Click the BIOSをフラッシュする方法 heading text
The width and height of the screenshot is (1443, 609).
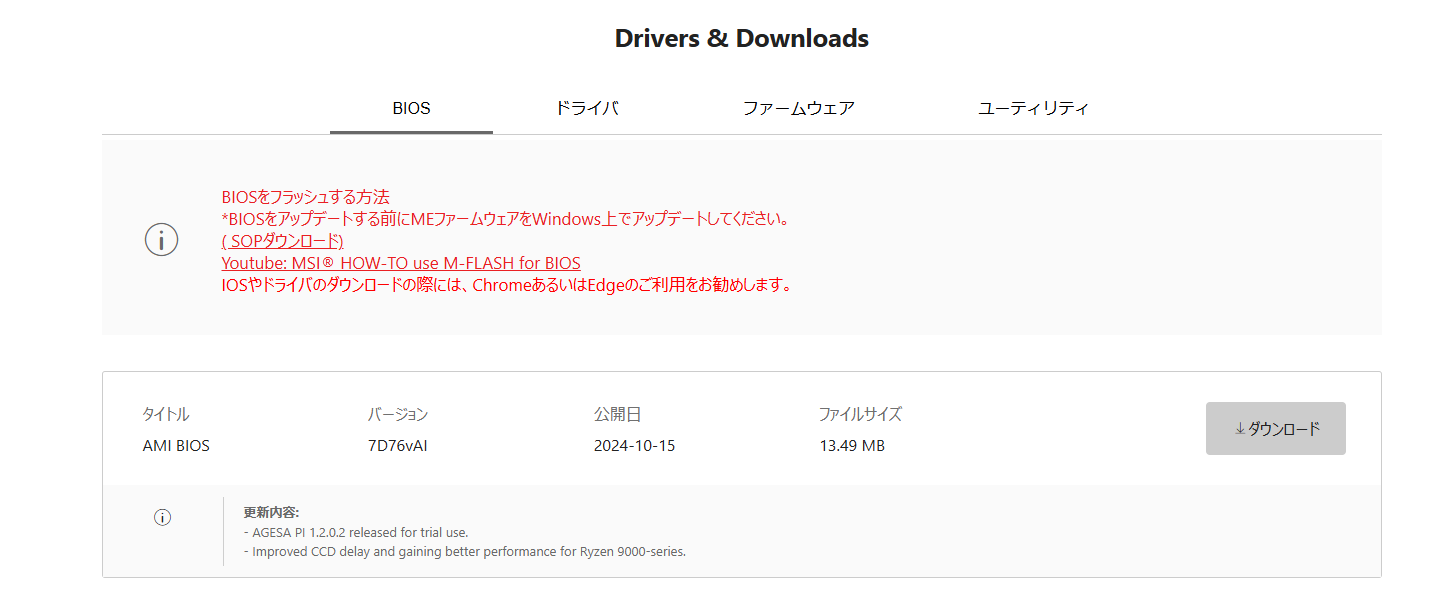pos(307,196)
